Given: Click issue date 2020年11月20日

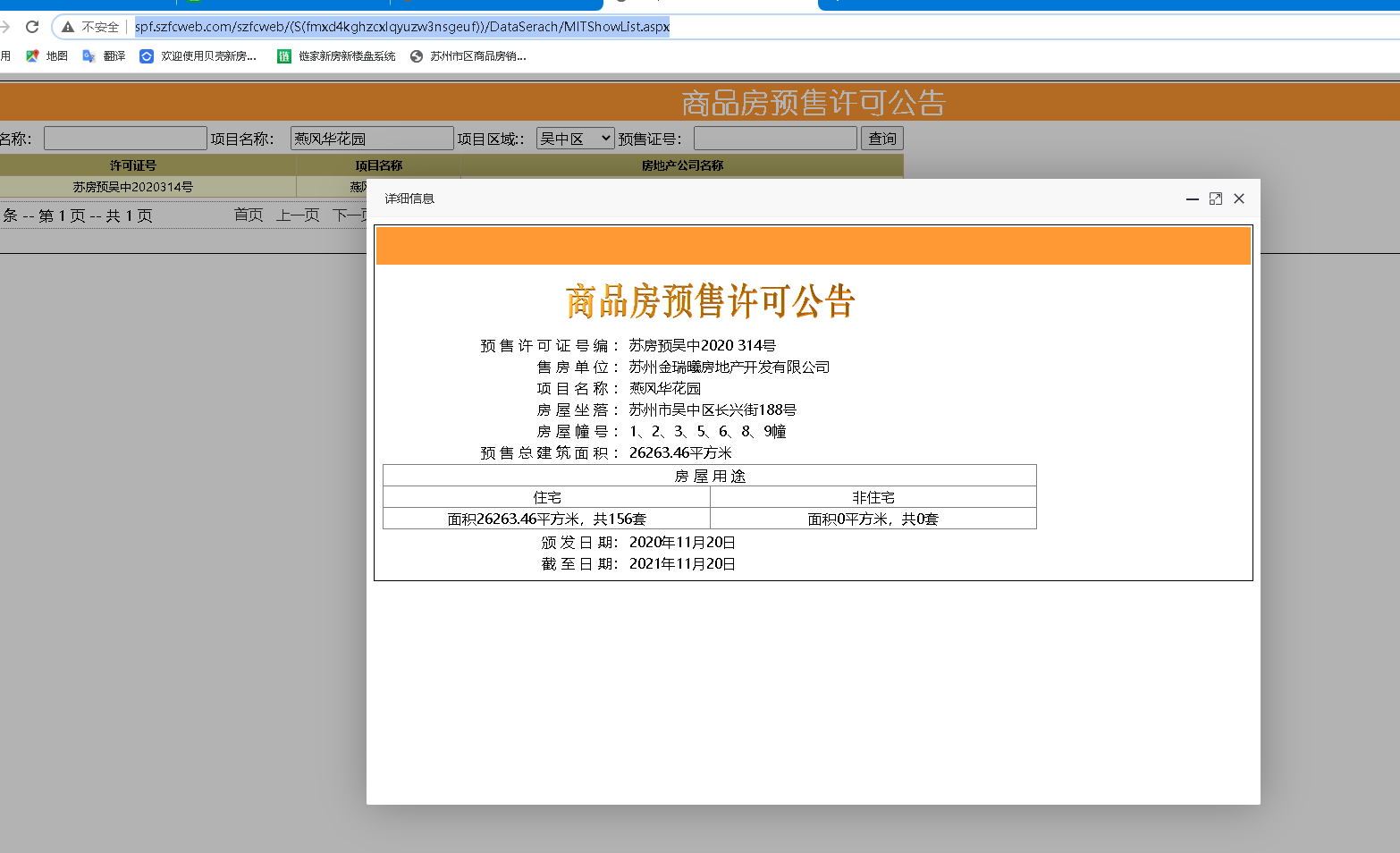Looking at the screenshot, I should tap(682, 542).
